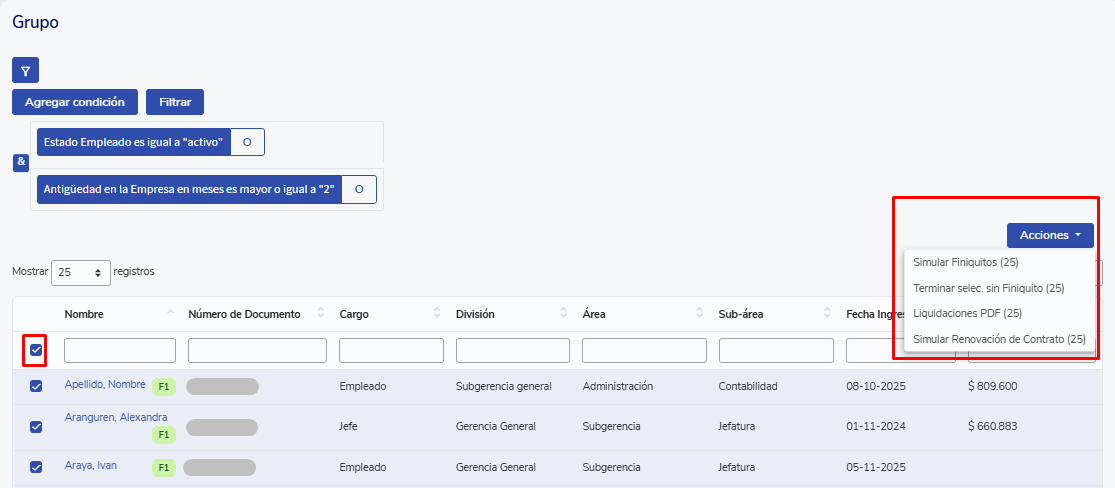Sort by Nombre column arrow

[x=170, y=314]
